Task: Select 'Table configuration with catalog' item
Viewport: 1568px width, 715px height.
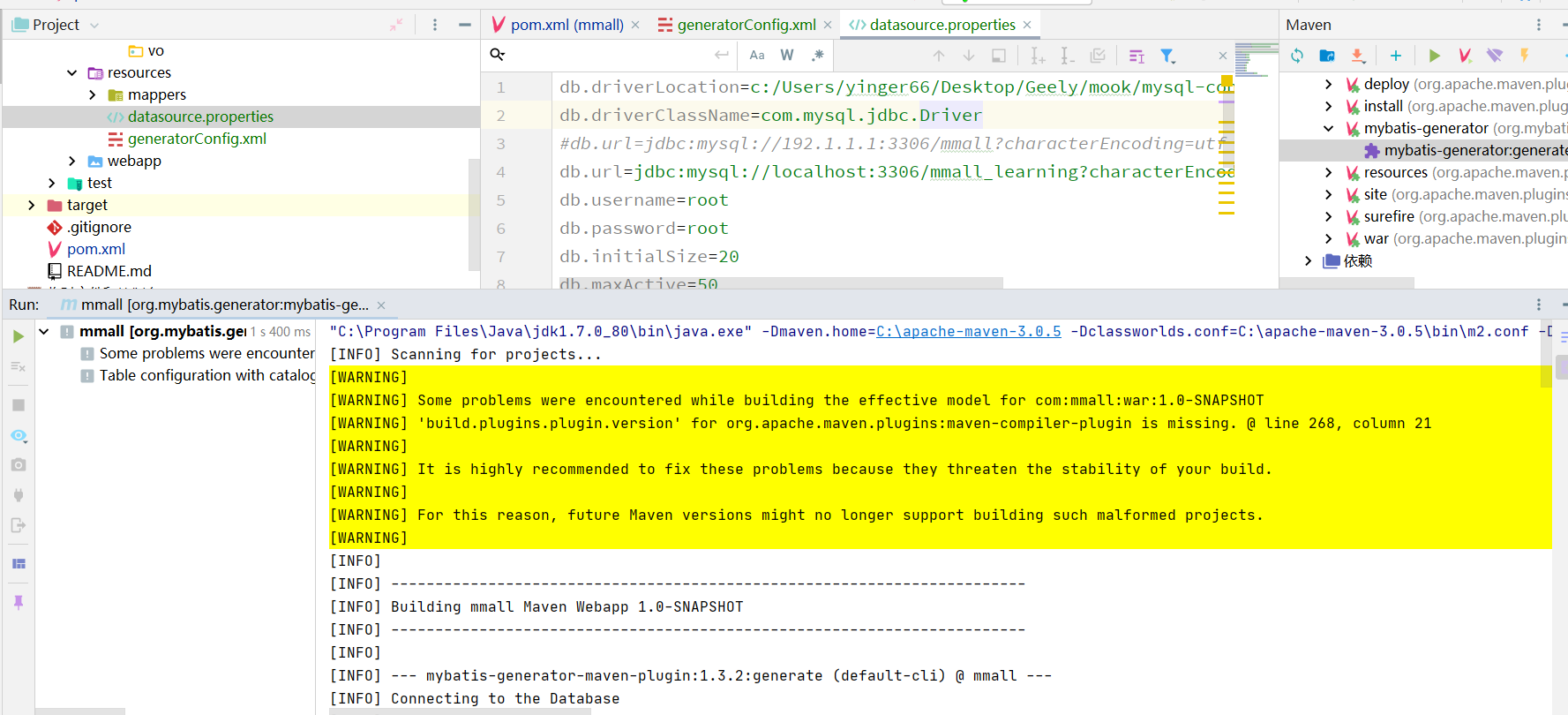Action: click(x=198, y=375)
